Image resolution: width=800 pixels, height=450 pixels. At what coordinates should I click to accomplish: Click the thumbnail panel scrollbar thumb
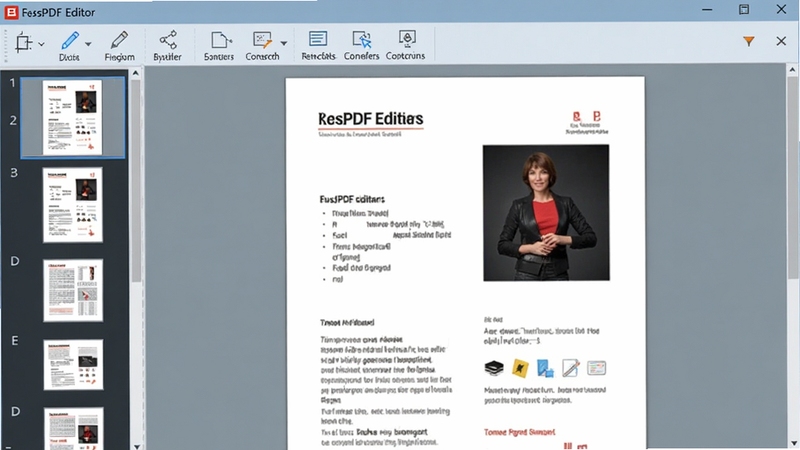136,181
